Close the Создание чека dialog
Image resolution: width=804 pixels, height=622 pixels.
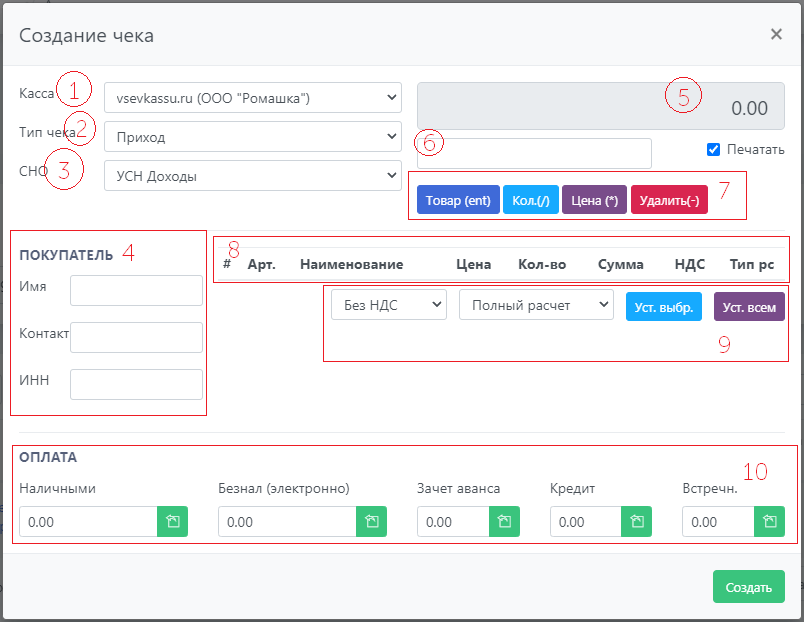(x=776, y=34)
